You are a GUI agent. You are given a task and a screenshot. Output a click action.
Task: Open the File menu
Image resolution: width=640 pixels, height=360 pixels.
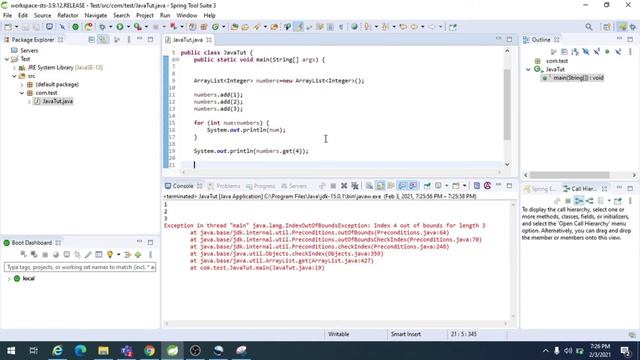coord(7,16)
